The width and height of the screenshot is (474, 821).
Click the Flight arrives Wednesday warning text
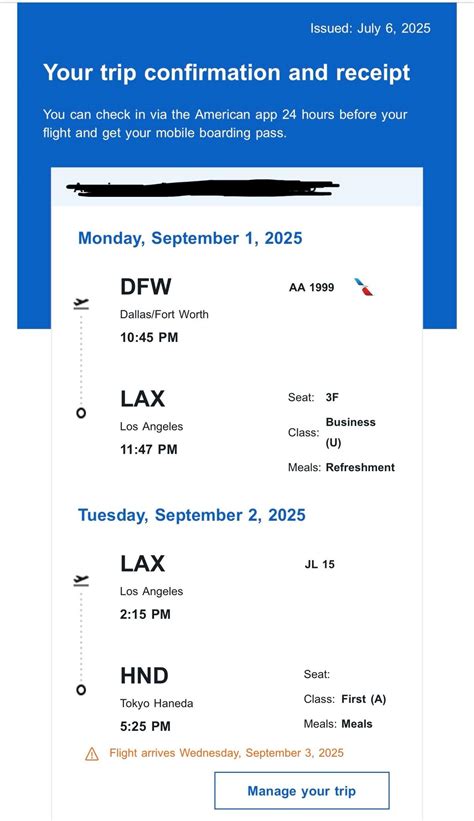click(x=227, y=753)
